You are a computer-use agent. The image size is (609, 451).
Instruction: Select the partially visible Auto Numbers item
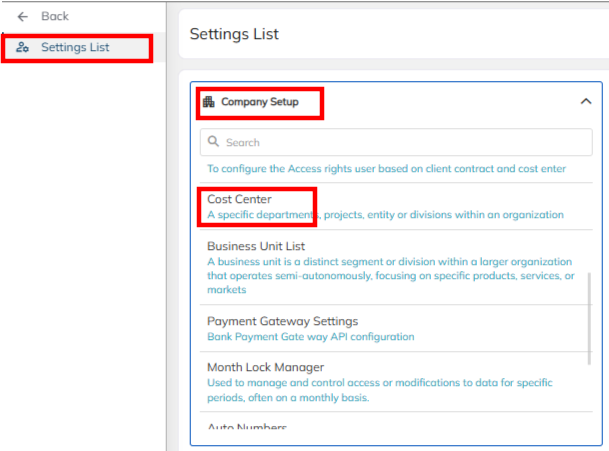247,428
